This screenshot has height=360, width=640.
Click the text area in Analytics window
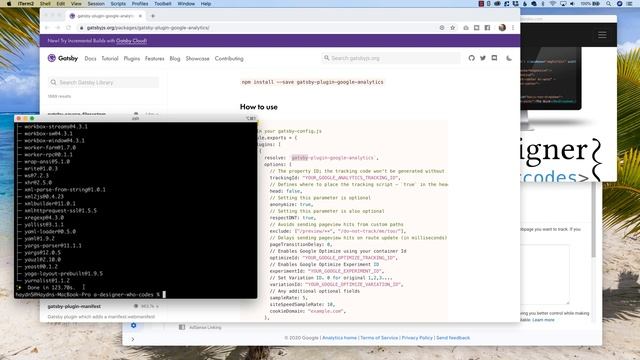tap(544, 274)
